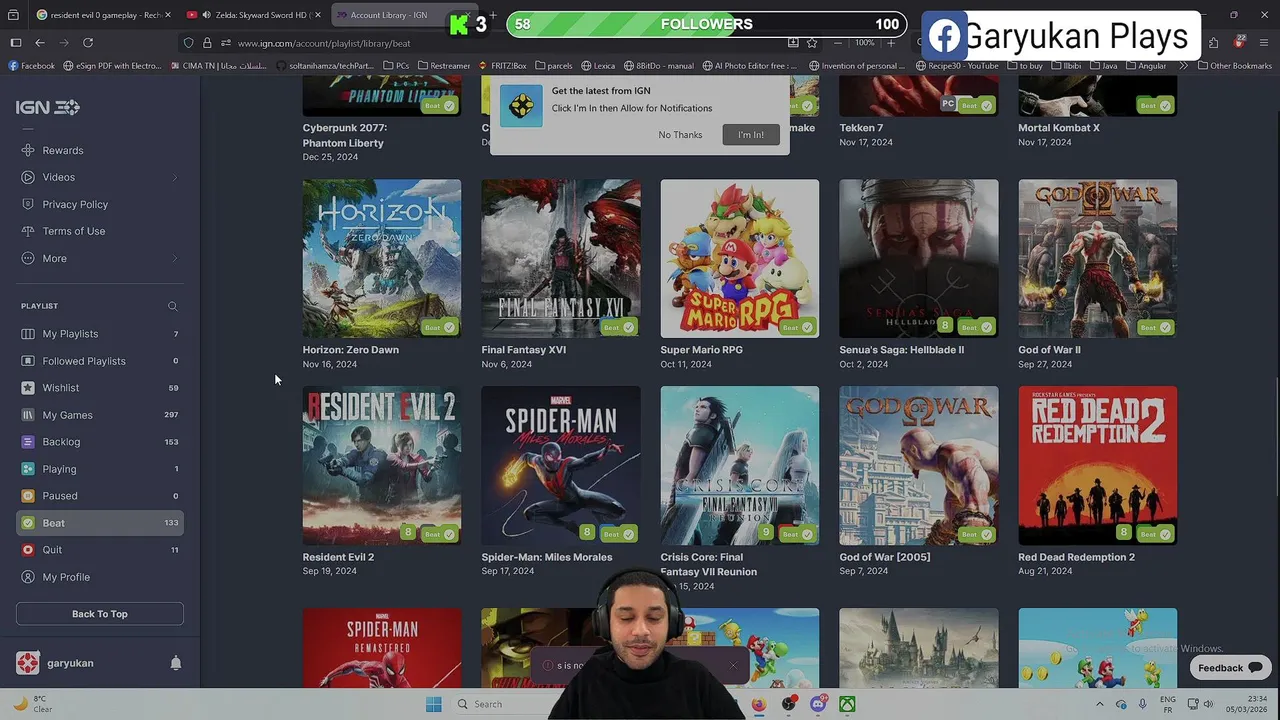Toggle Beat status on Final Fantasy XVI
The height and width of the screenshot is (720, 1280).
tap(618, 327)
